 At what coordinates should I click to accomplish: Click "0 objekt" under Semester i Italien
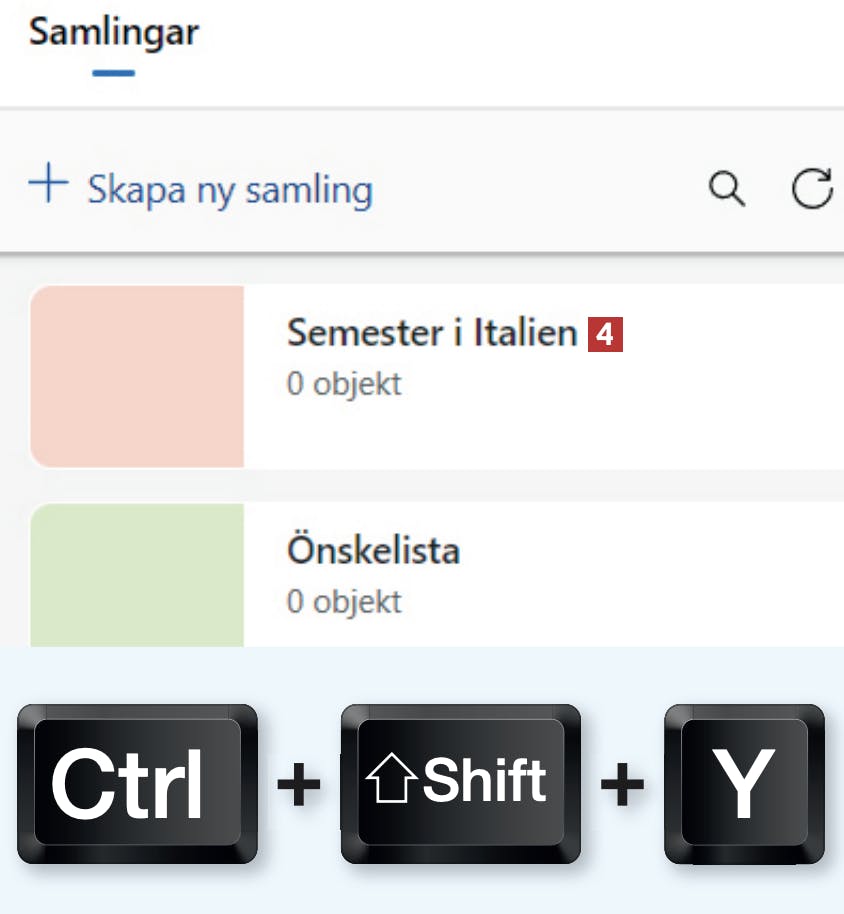tap(344, 384)
